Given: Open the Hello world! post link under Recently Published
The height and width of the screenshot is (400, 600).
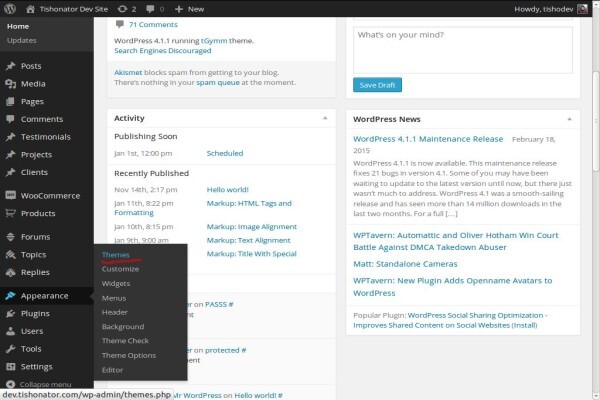Looking at the screenshot, I should click(227, 189).
